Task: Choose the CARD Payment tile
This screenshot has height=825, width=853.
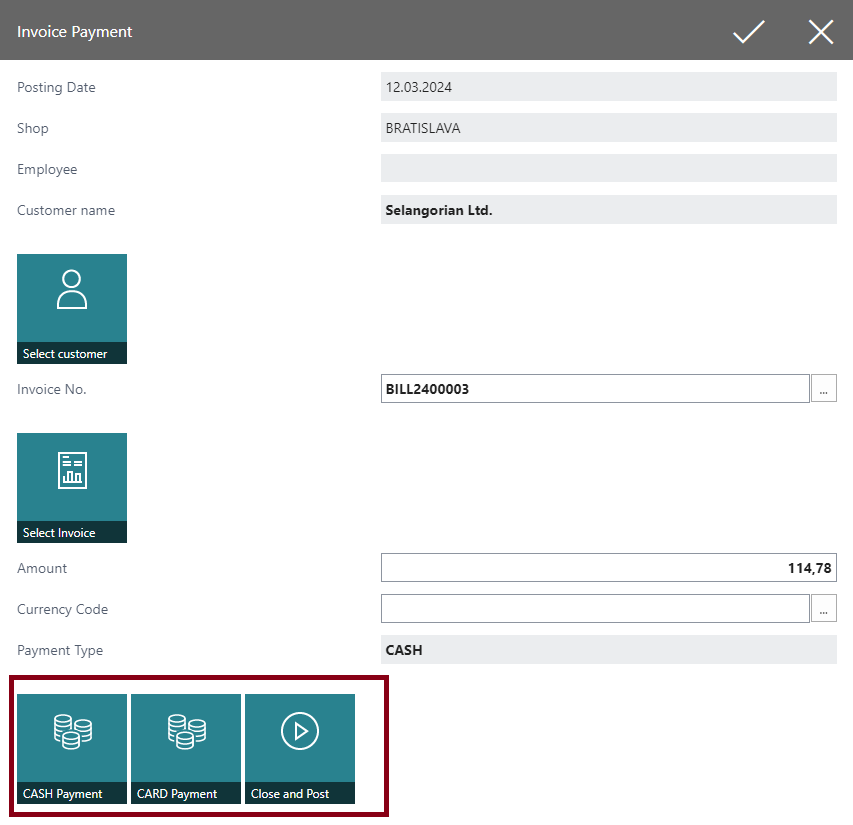Action: 186,749
